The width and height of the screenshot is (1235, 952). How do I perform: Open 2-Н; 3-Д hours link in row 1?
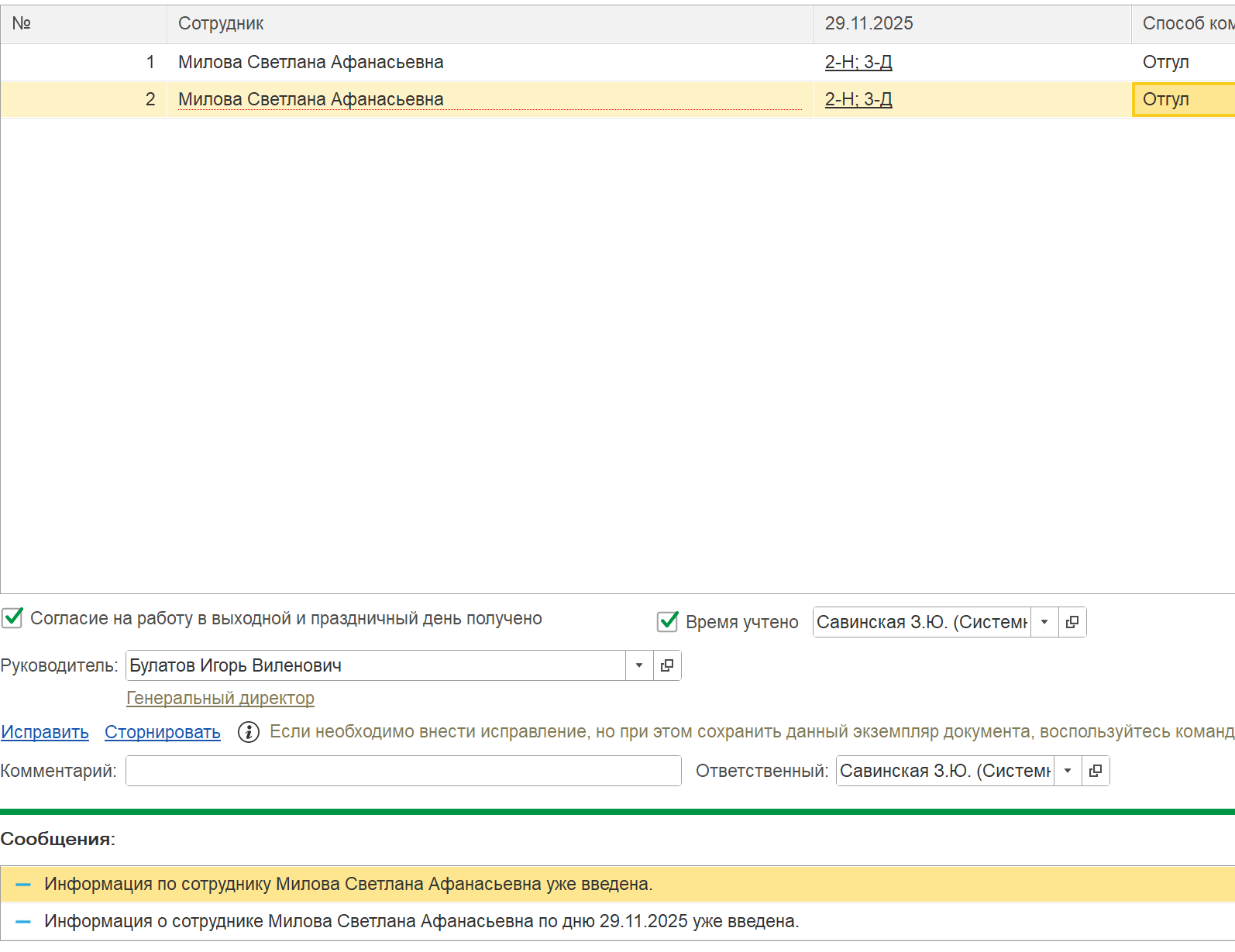click(x=858, y=62)
